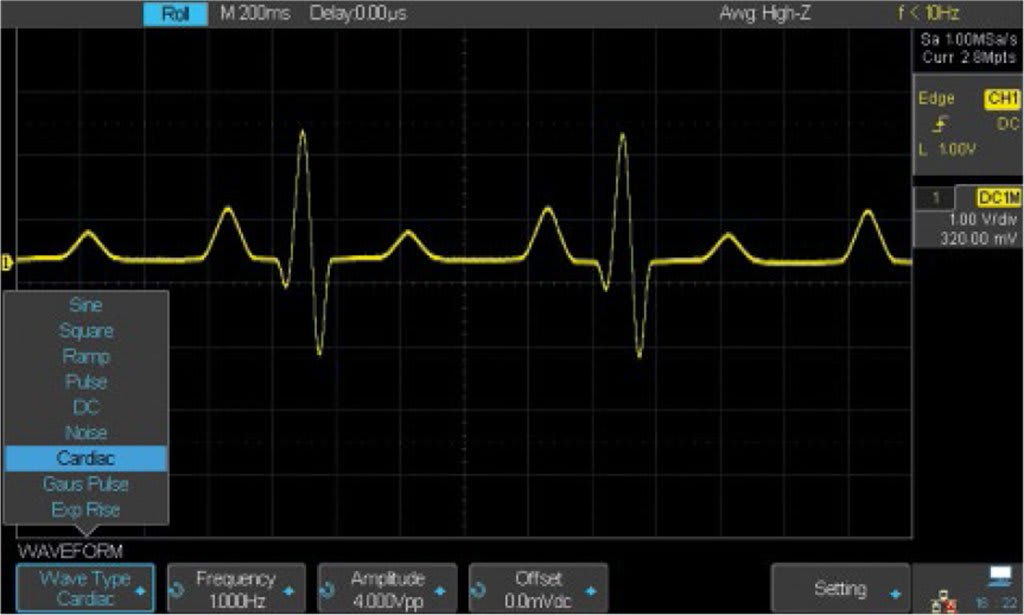Click the Edge trigger type label
The image size is (1024, 615).
pos(936,99)
